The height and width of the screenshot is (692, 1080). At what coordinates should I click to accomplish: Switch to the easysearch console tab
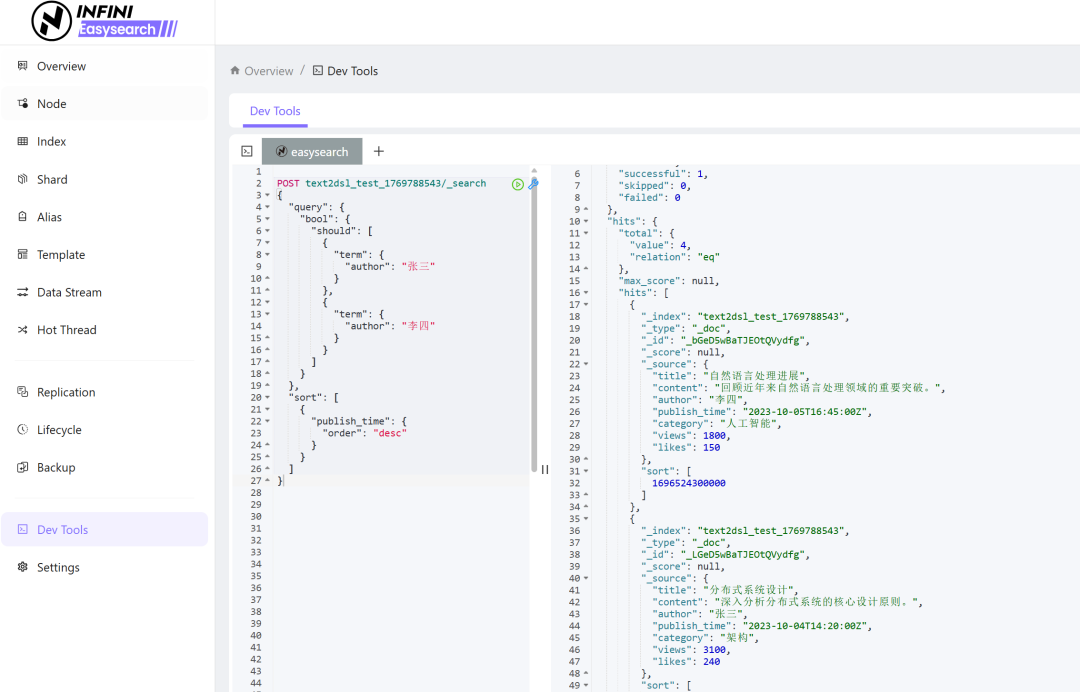tap(312, 152)
